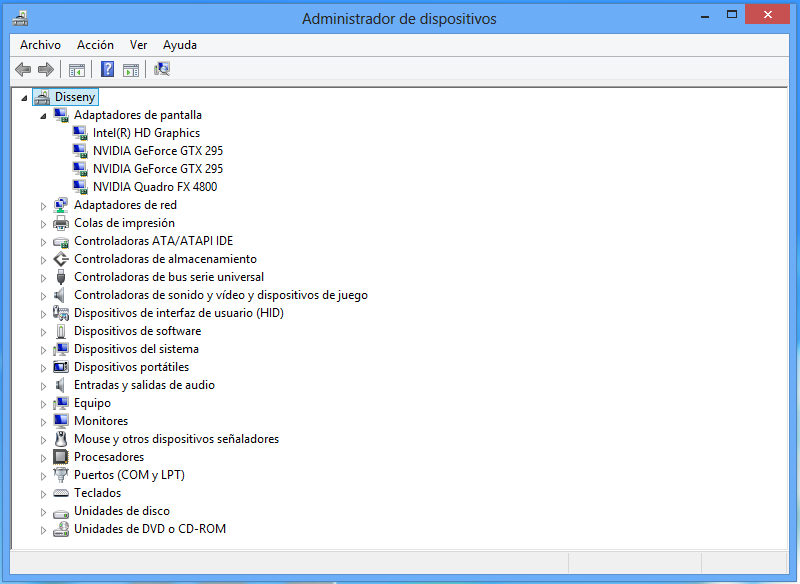Expand the Teclados branch
800x584 pixels.
click(x=43, y=494)
